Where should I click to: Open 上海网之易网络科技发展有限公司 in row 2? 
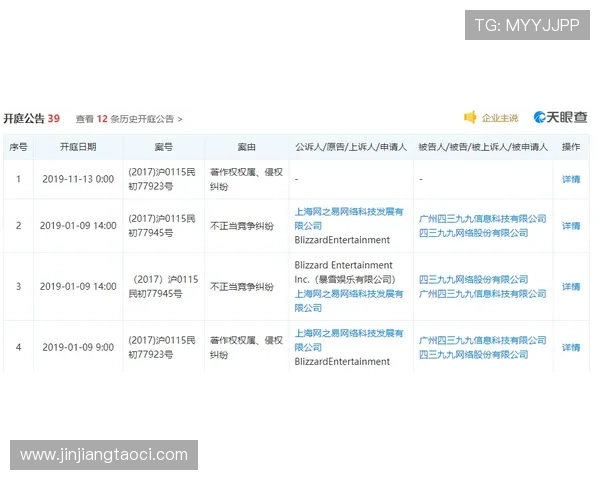[x=349, y=219]
